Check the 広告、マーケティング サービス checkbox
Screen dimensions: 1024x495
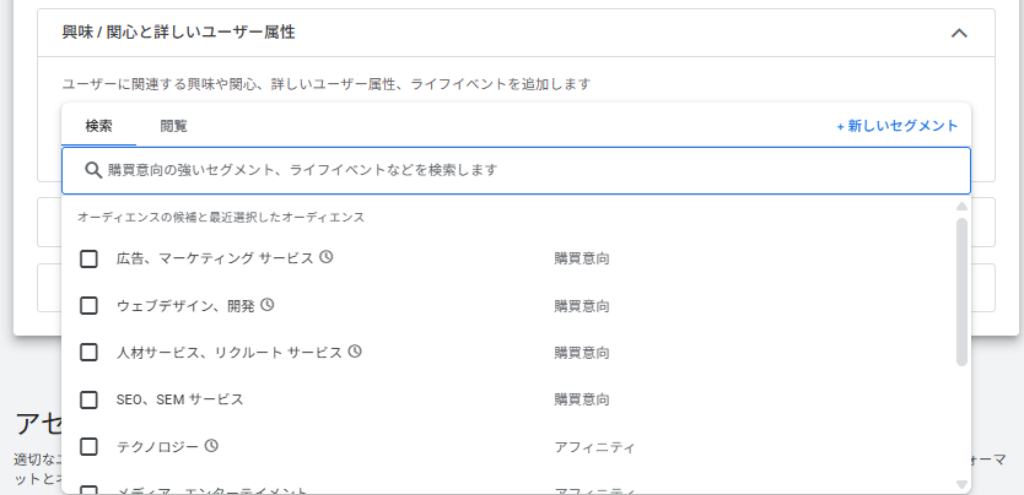pos(89,259)
